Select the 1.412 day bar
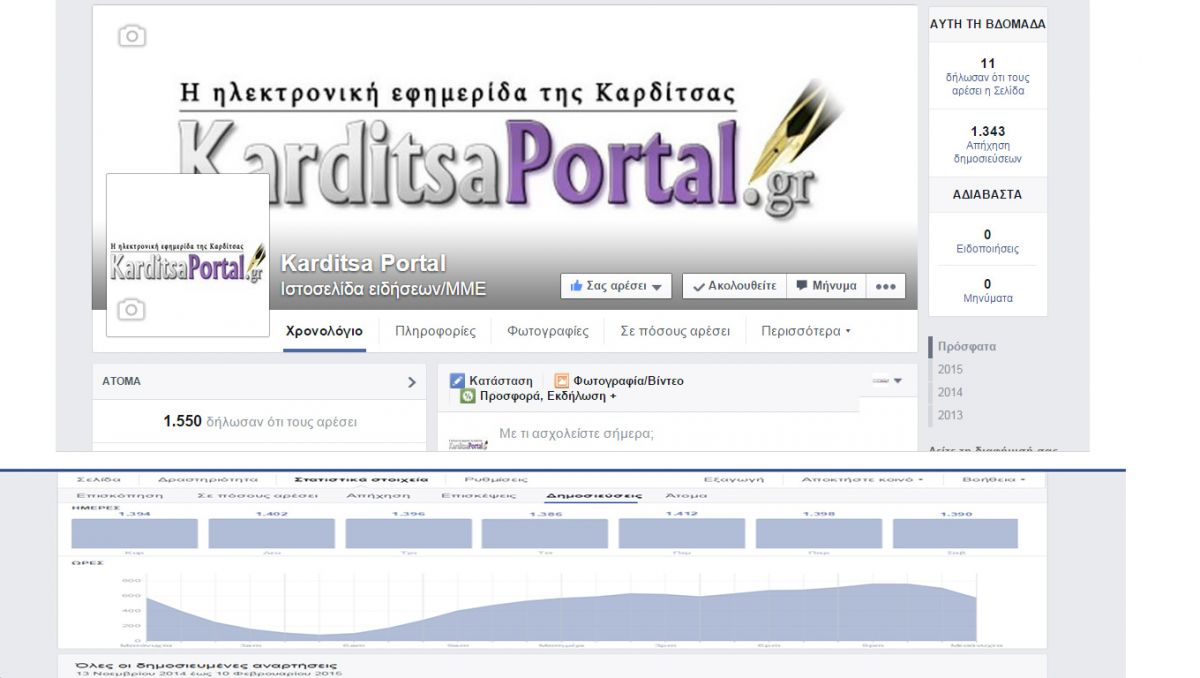The width and height of the screenshot is (1200, 678). [x=682, y=533]
